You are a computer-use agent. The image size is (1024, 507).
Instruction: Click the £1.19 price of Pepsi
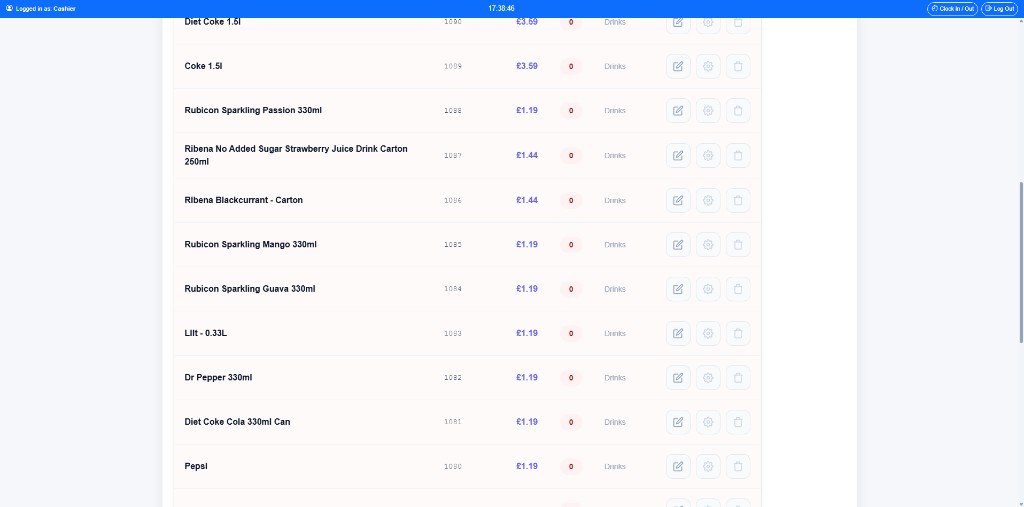pyautogui.click(x=527, y=466)
